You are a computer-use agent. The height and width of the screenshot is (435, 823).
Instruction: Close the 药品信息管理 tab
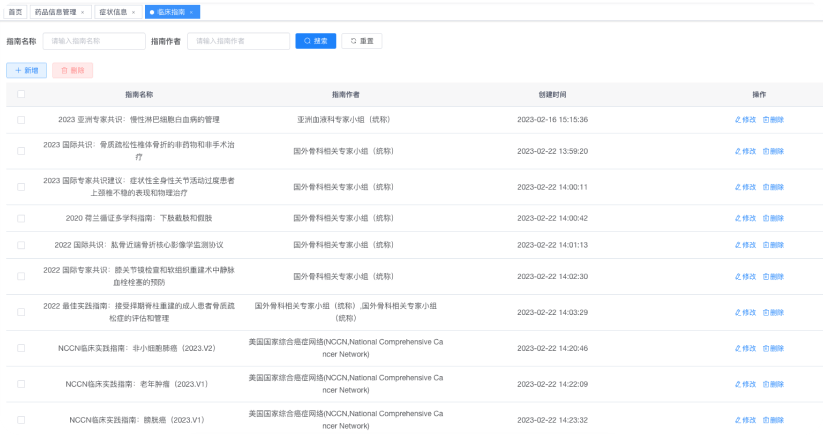pyautogui.click(x=82, y=12)
